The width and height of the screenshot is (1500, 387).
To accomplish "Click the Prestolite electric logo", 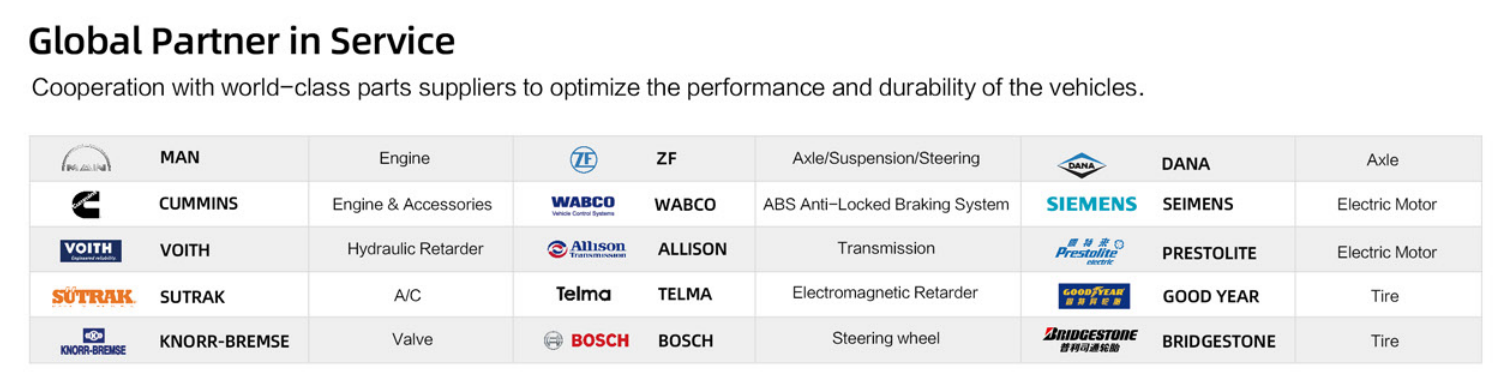I will [1089, 251].
